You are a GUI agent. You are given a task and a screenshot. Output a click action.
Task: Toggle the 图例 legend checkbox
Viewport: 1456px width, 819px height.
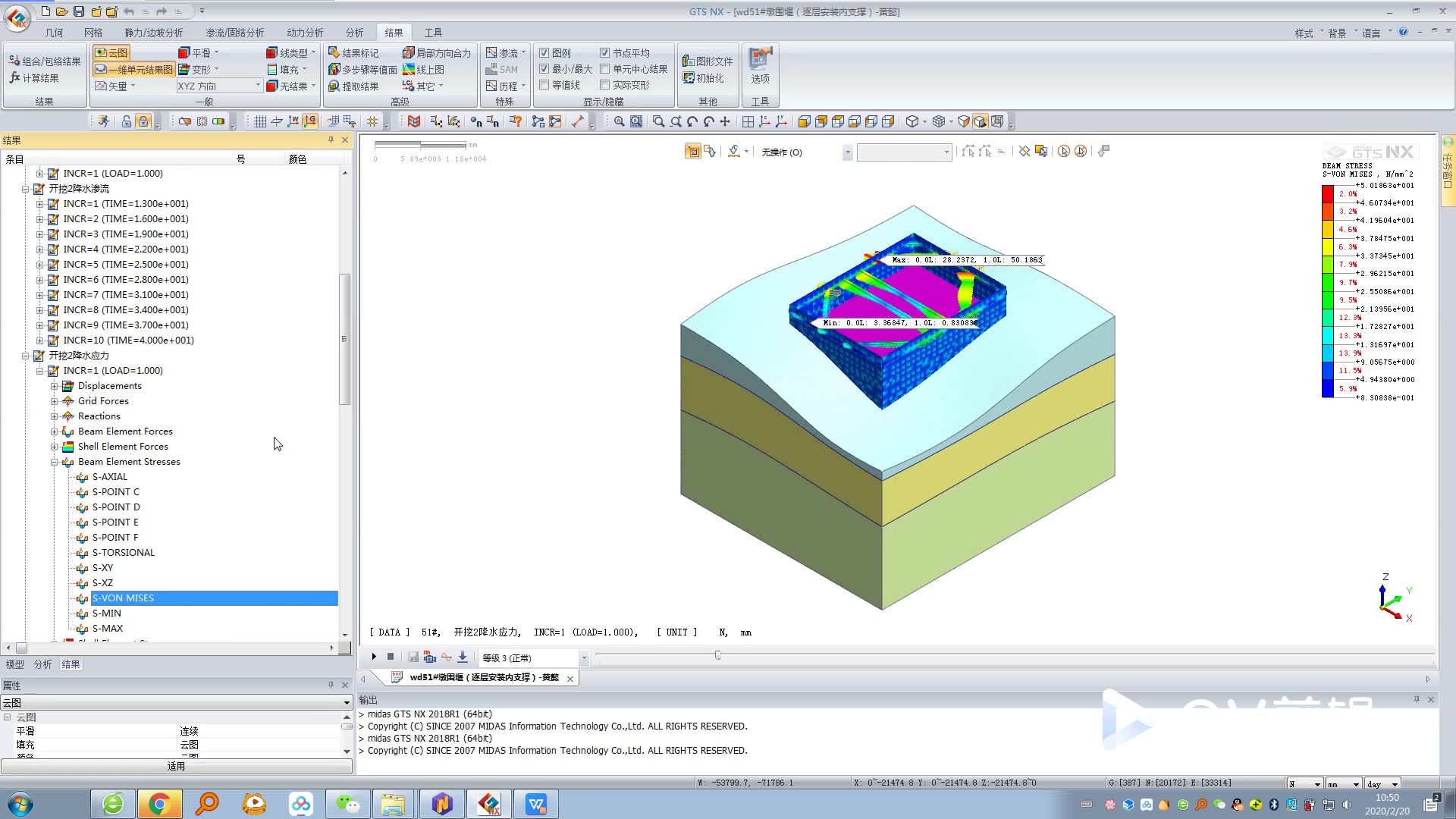[x=544, y=53]
